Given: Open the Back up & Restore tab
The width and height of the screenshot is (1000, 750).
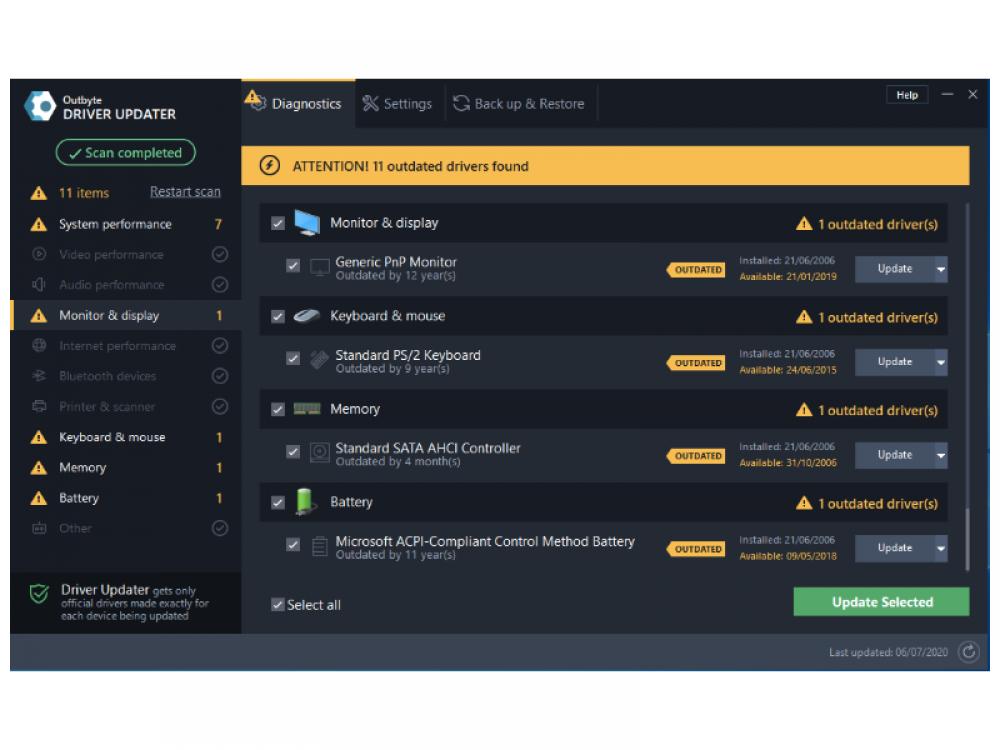Looking at the screenshot, I should pos(518,104).
